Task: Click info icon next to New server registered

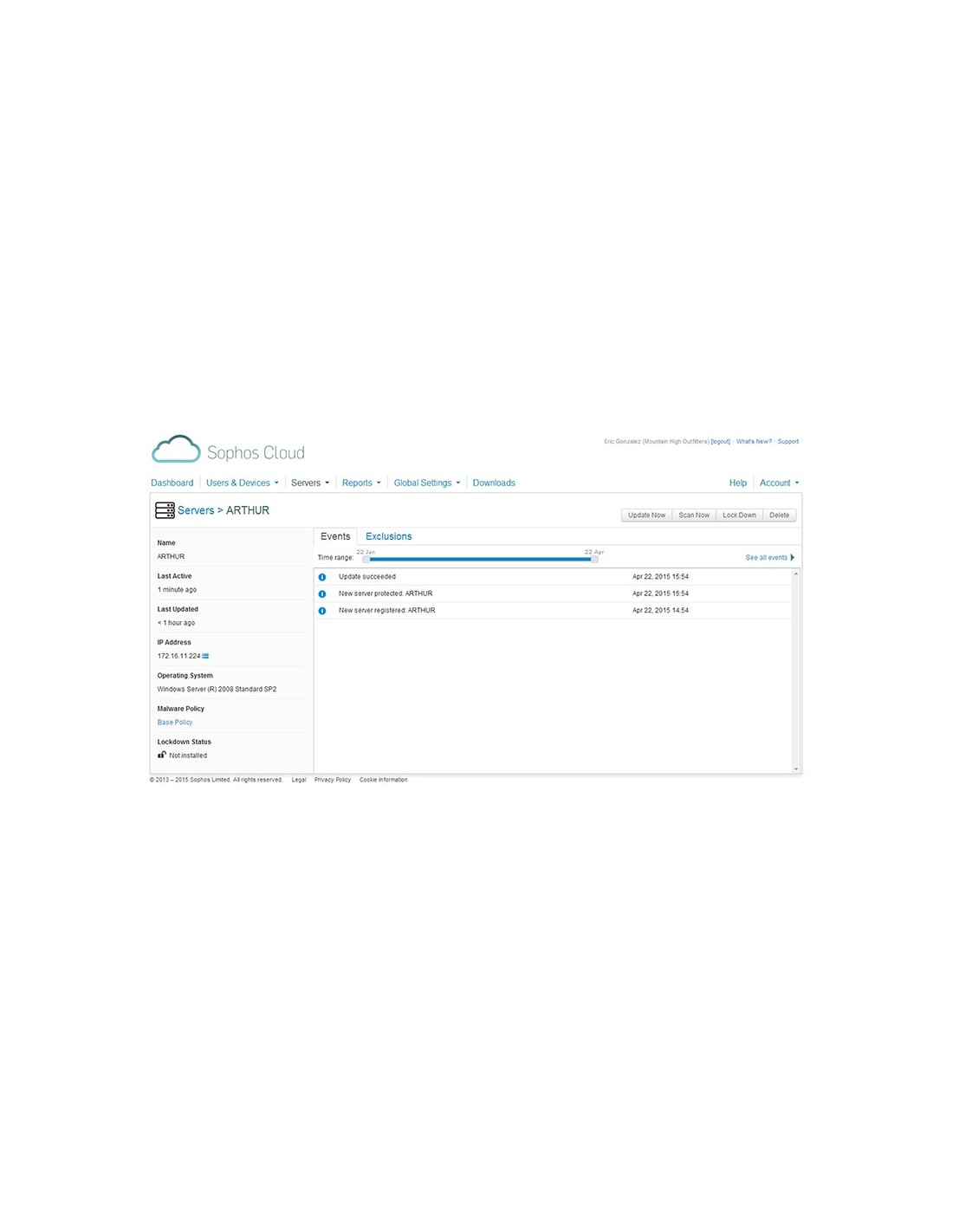Action: 322,611
